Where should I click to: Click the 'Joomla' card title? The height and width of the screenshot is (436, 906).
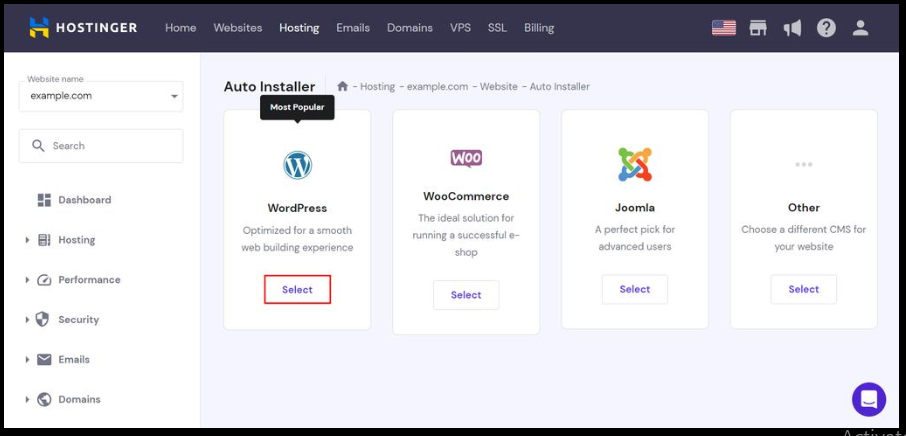pos(635,207)
